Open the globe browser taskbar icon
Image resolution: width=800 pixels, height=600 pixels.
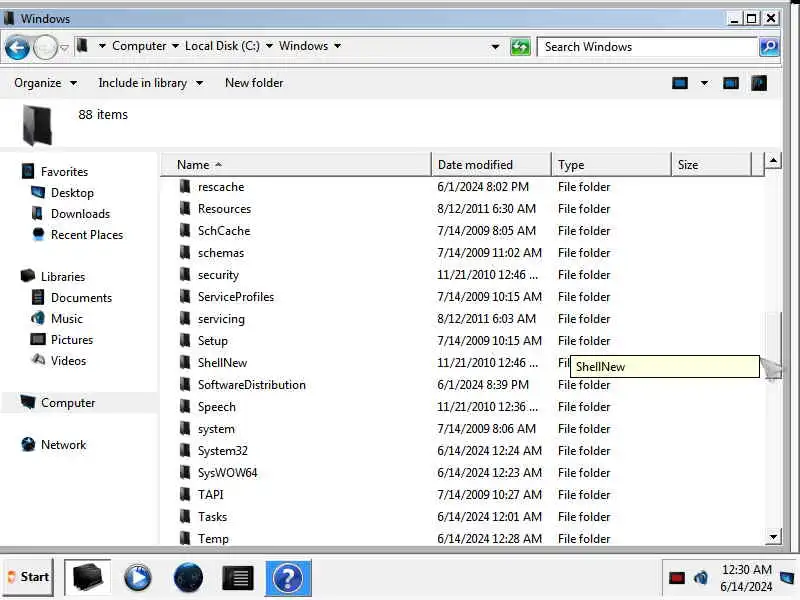pyautogui.click(x=188, y=578)
